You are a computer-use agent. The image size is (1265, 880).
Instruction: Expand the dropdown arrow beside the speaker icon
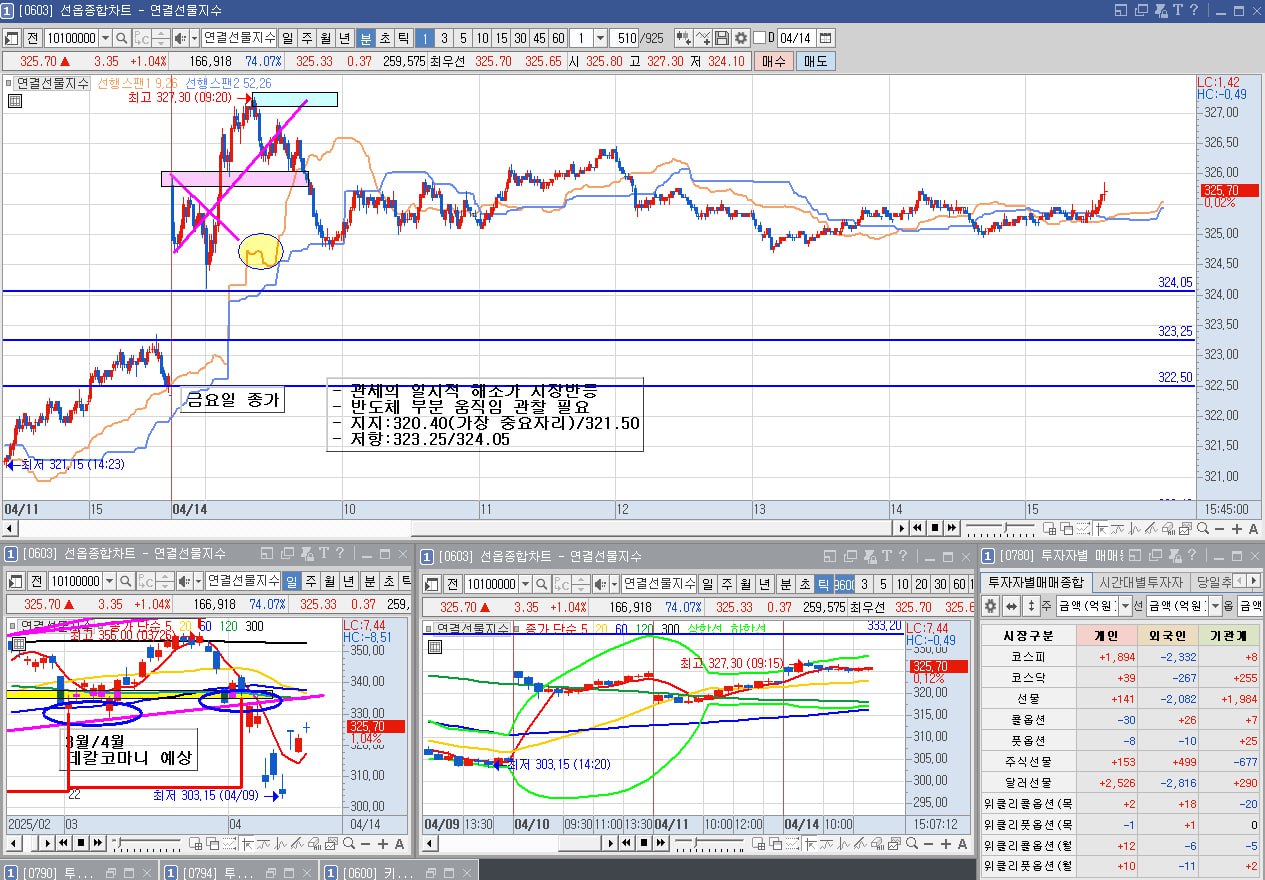[x=194, y=38]
